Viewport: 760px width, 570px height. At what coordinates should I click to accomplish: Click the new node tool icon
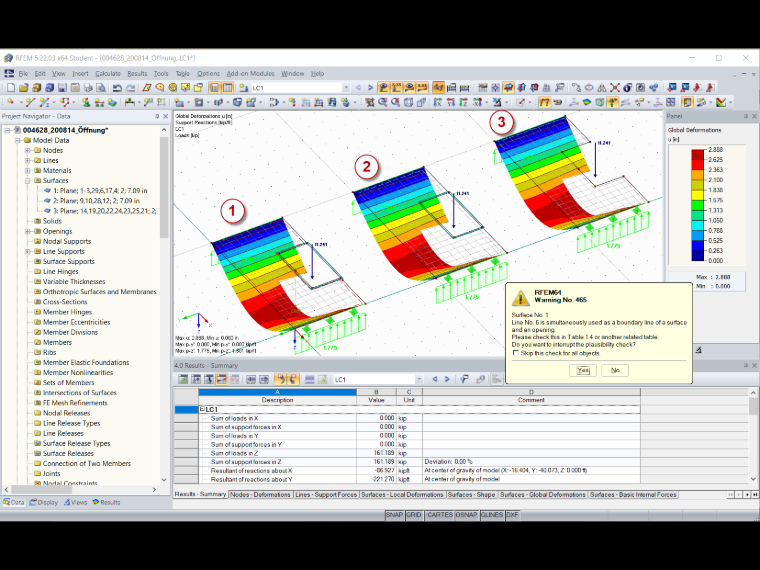pos(11,102)
